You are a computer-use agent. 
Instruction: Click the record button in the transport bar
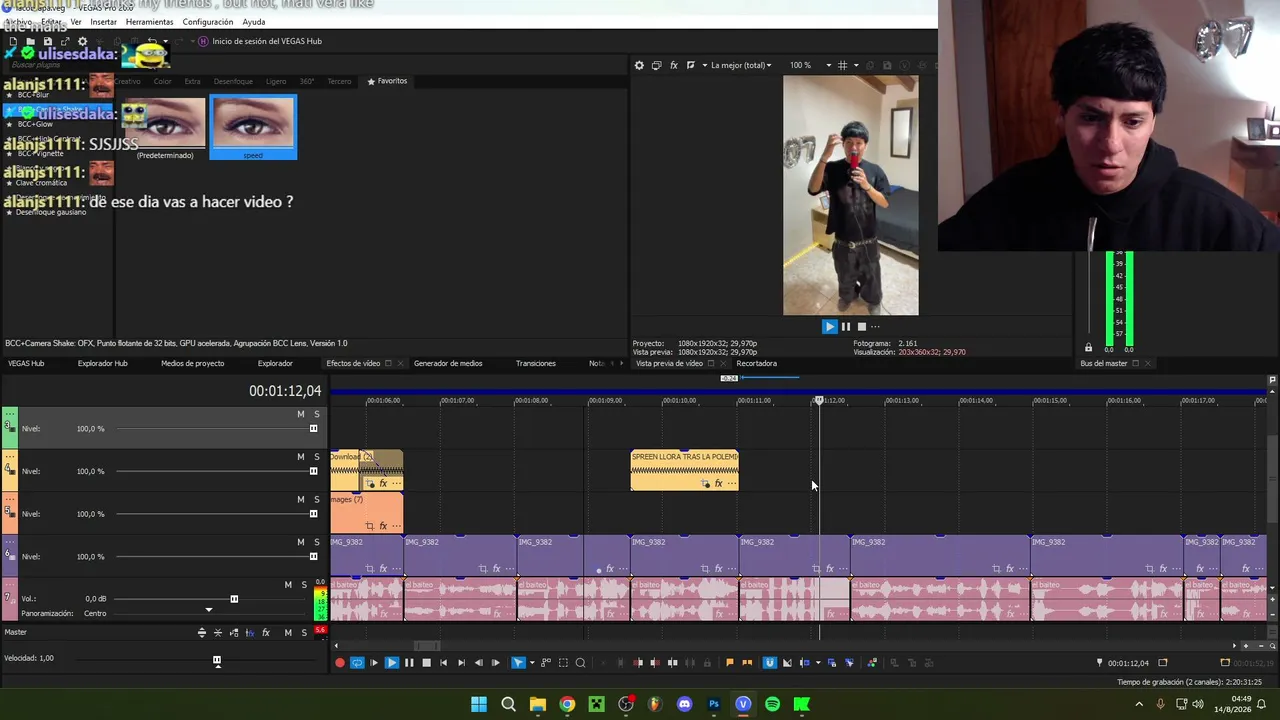[340, 662]
